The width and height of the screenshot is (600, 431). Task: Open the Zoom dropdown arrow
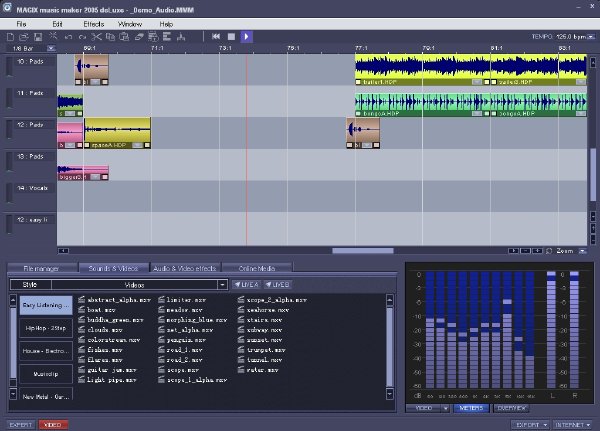[582, 251]
